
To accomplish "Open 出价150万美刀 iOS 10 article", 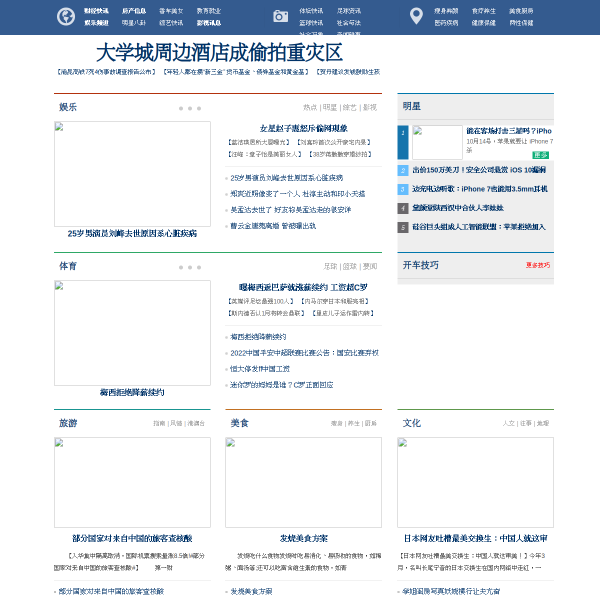I will click(x=479, y=170).
